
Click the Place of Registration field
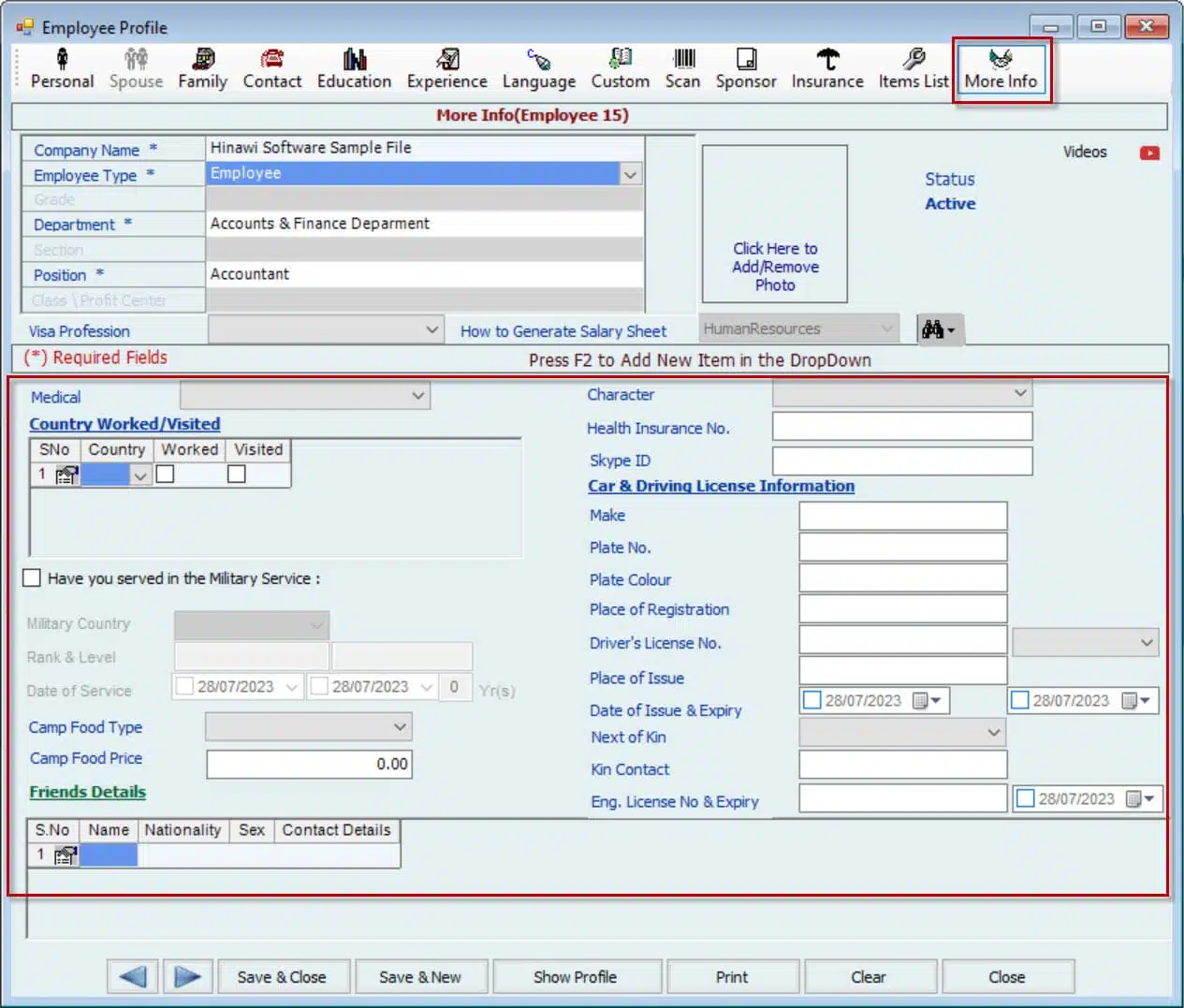(903, 608)
